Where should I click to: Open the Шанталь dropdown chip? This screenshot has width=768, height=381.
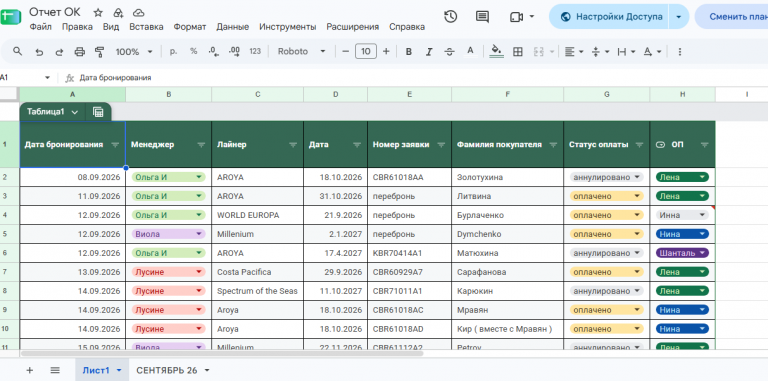(682, 253)
